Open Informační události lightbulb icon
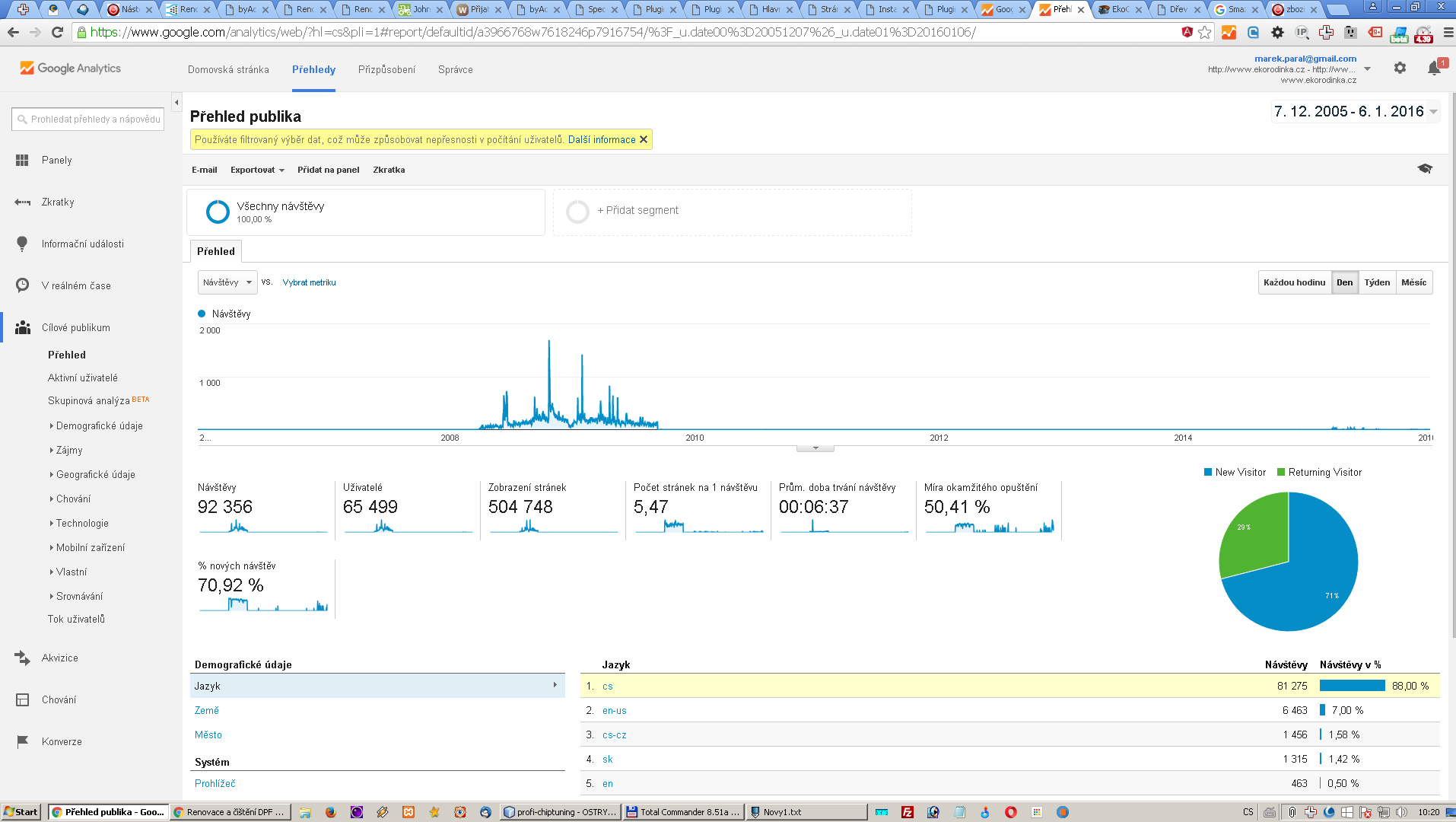Viewport: 1456px width, 822px height. (x=22, y=244)
